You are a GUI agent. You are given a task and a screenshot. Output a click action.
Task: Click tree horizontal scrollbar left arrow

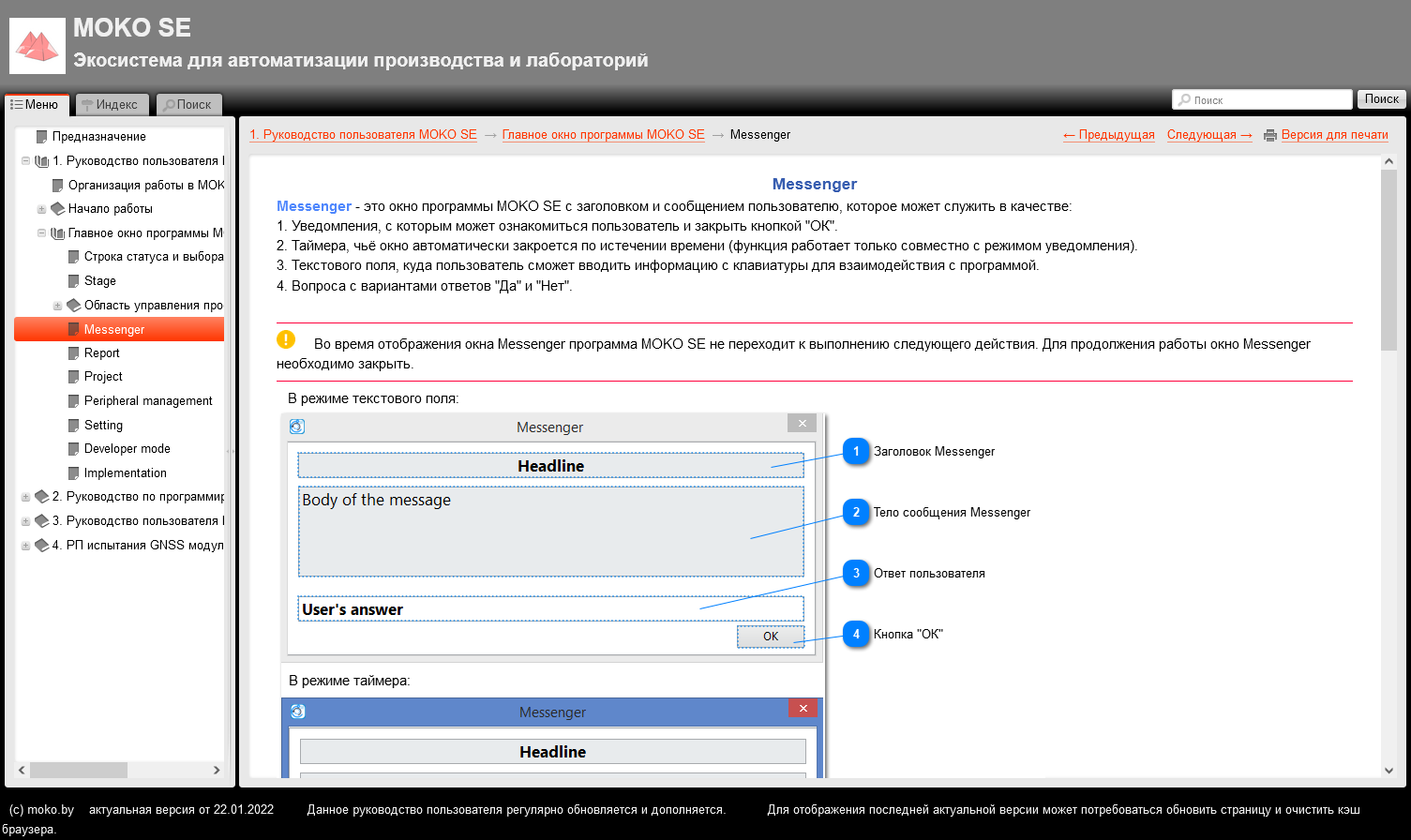tap(22, 770)
